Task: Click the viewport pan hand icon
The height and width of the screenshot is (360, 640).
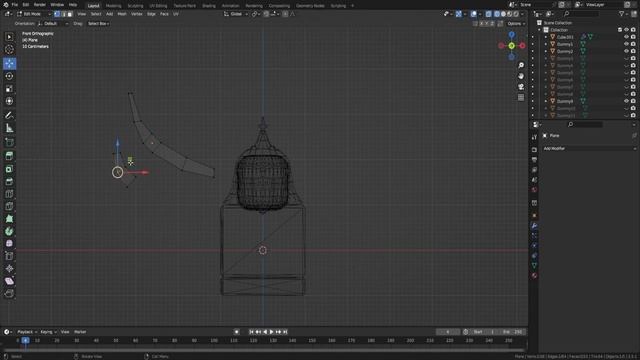Action: tap(521, 76)
